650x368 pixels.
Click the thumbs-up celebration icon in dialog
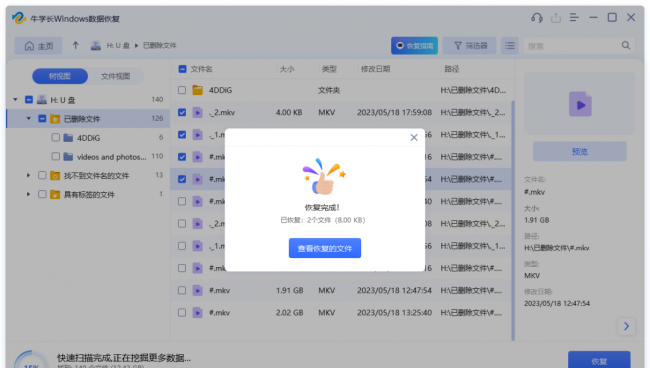324,177
